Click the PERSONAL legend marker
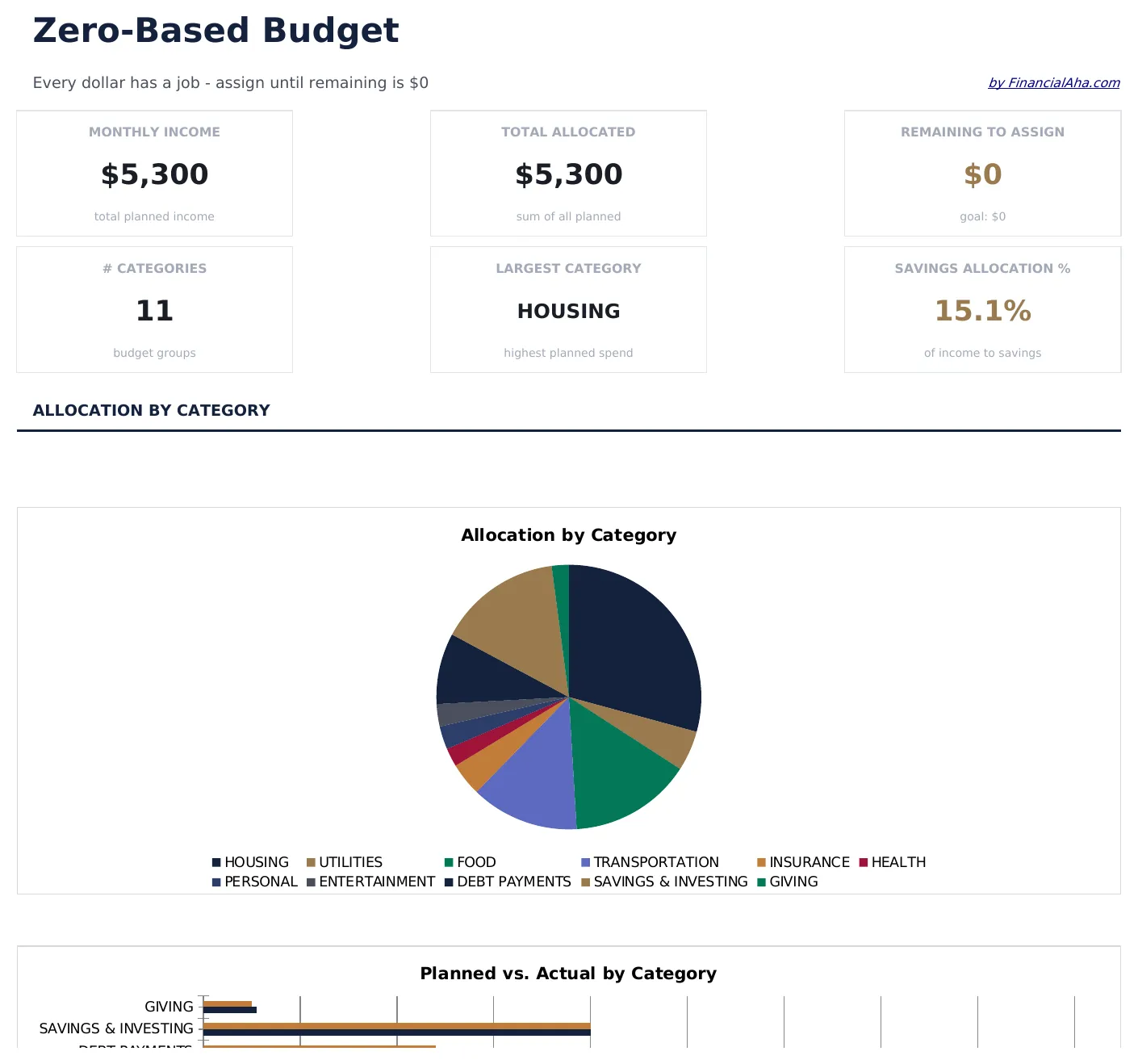The image size is (1138, 1064). point(215,882)
